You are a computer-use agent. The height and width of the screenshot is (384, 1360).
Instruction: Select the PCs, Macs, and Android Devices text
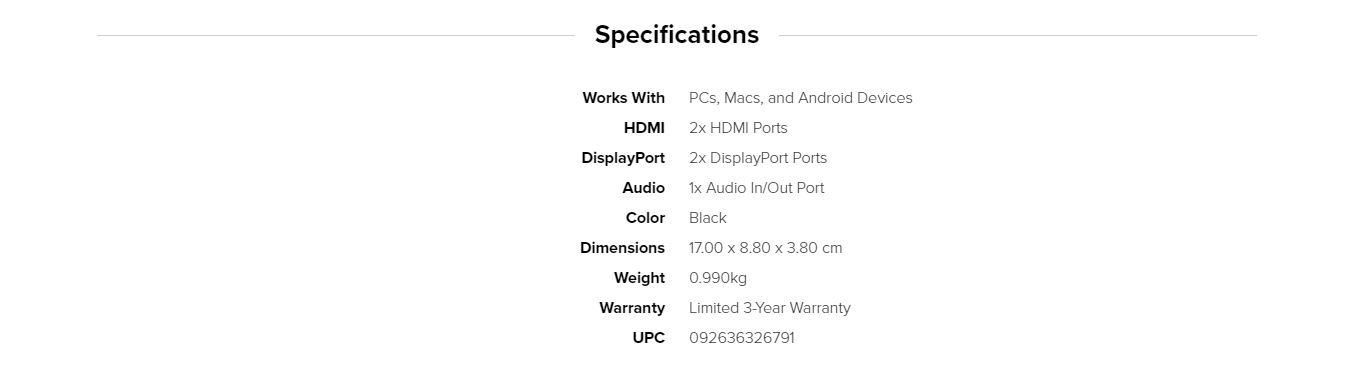coord(800,98)
